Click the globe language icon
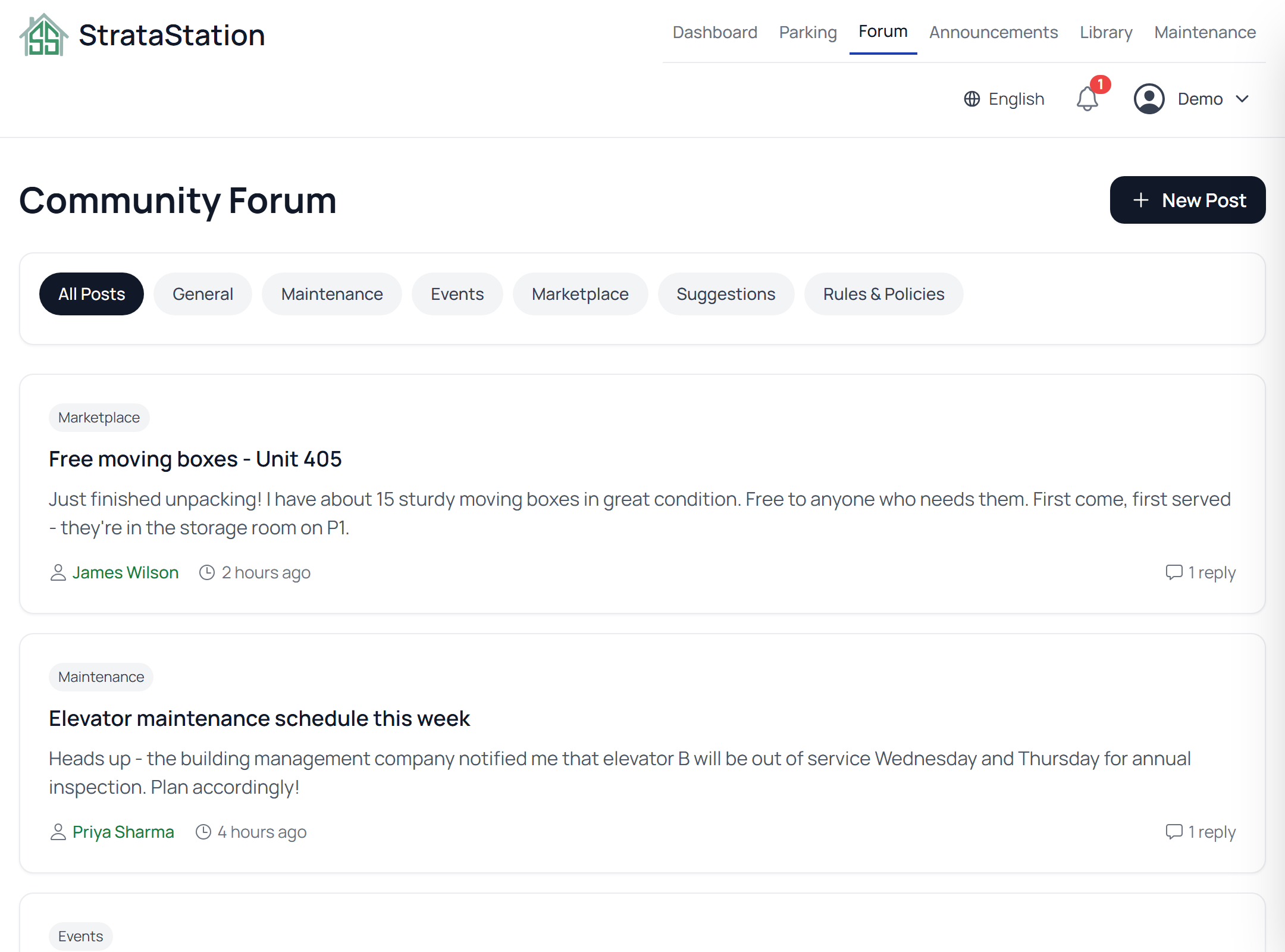The image size is (1285, 952). pos(972,99)
